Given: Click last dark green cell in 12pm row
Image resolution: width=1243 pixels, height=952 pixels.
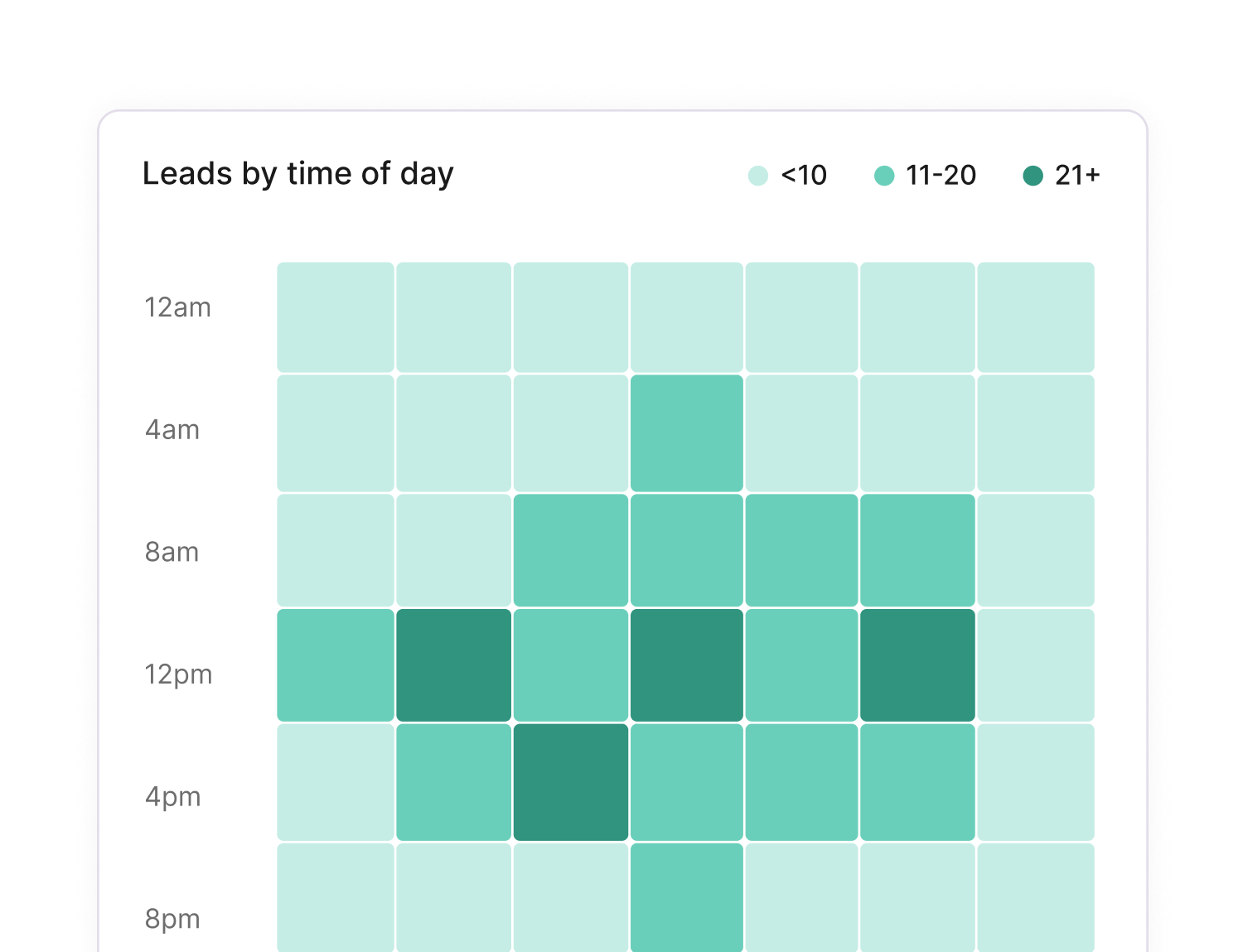Looking at the screenshot, I should (x=917, y=665).
